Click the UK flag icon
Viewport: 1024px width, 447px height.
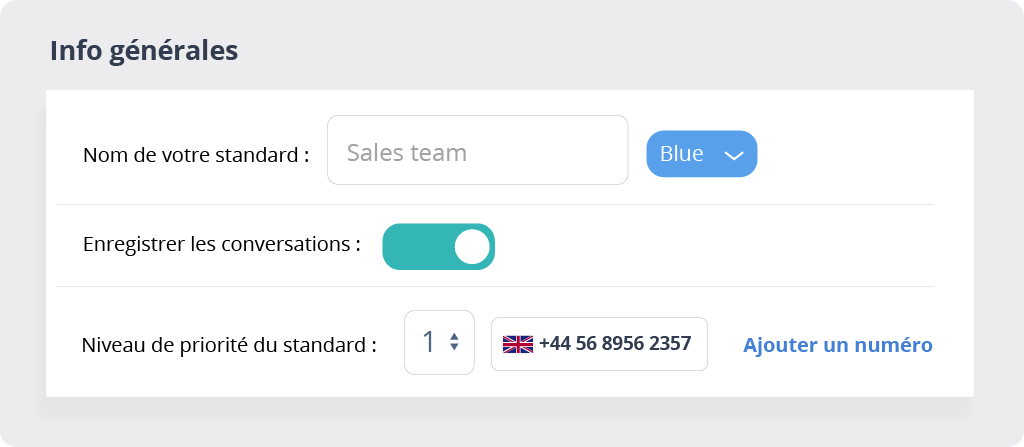coord(517,344)
